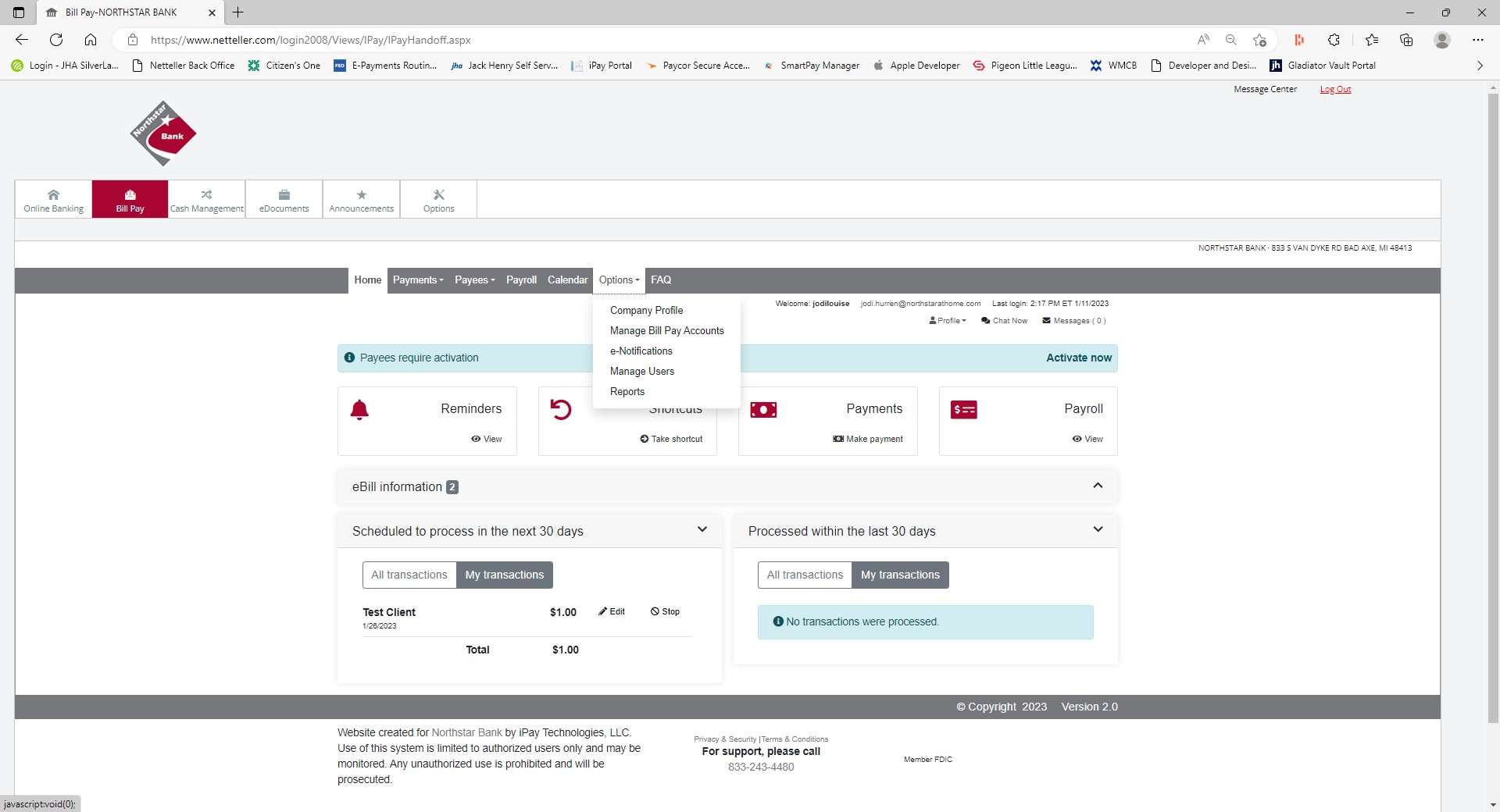Click Make payment in Payments card

(868, 439)
